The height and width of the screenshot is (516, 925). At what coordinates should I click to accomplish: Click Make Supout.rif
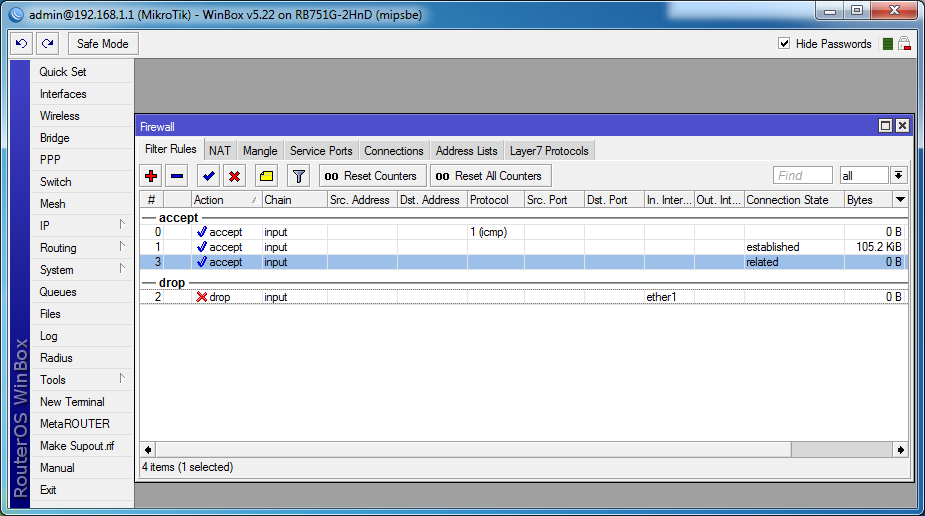coord(77,446)
